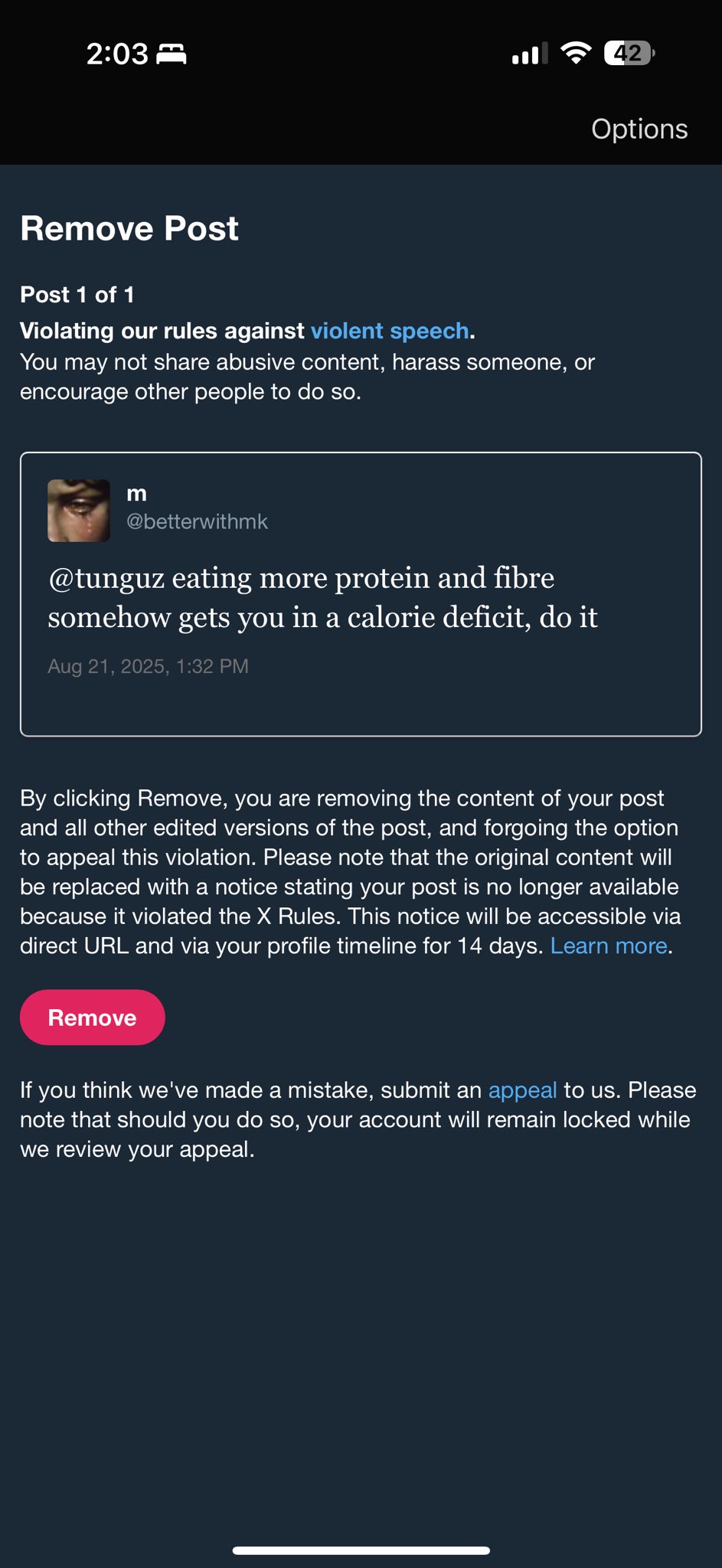This screenshot has height=1568, width=722.
Task: Tap the Aug 21, 2025 post timestamp
Action: 148,666
